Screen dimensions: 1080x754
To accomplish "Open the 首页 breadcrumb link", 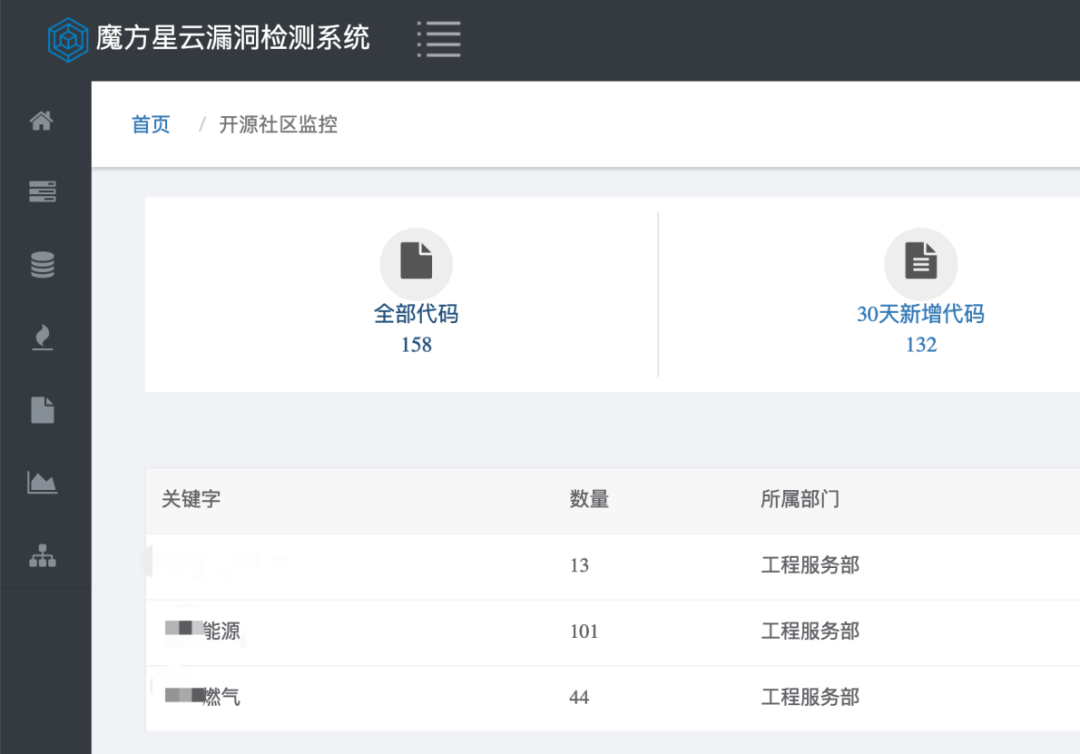I will (x=150, y=124).
